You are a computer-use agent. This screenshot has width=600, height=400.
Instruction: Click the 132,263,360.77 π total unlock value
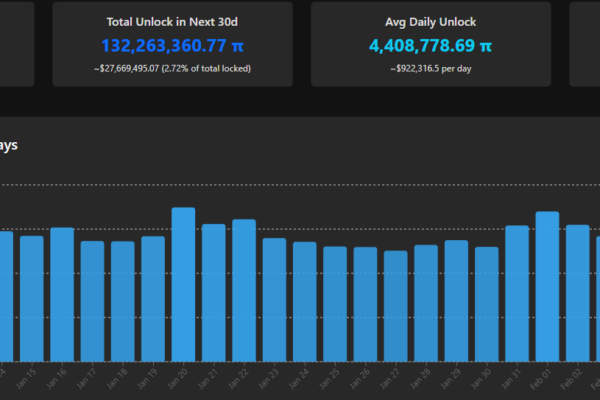point(173,46)
